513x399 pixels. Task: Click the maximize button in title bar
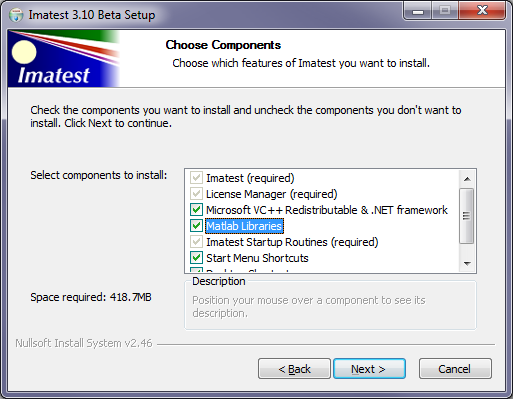point(445,11)
